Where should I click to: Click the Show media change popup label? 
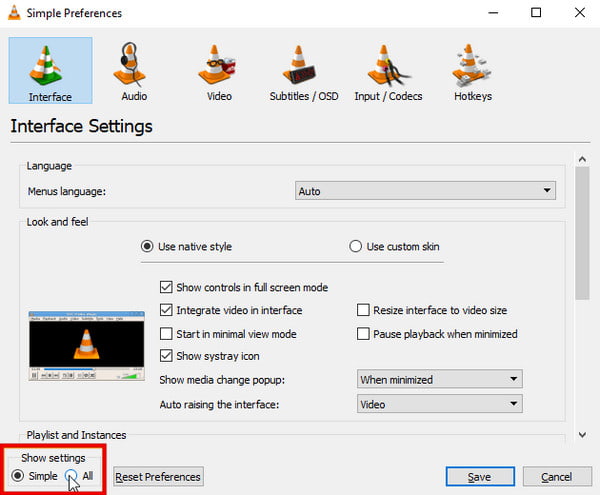click(x=222, y=380)
